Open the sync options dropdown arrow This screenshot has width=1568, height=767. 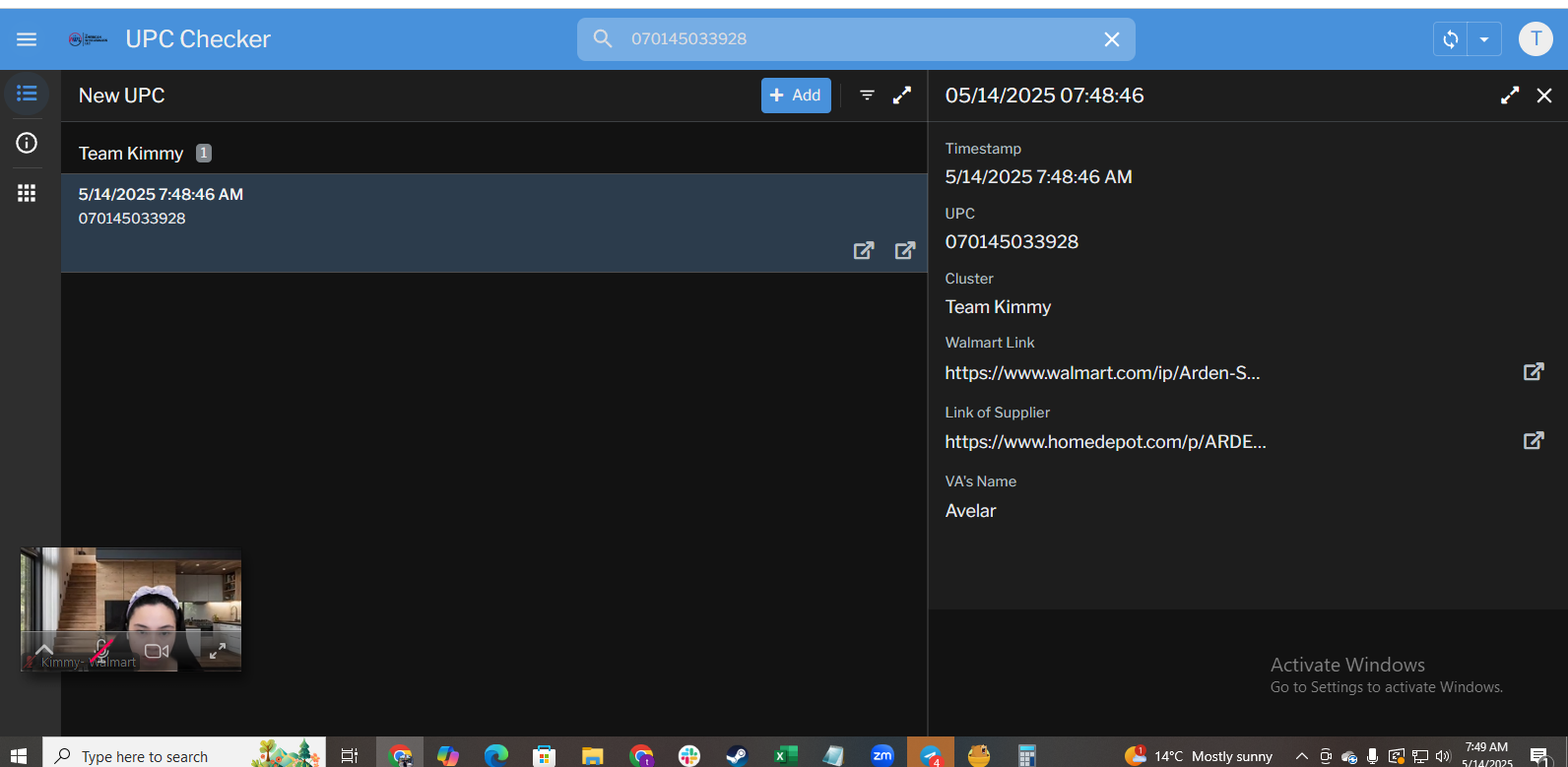(1483, 39)
